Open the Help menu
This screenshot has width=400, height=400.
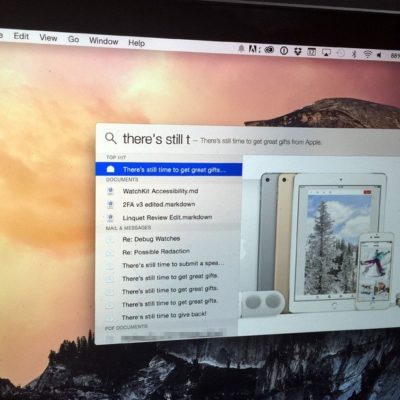[137, 43]
